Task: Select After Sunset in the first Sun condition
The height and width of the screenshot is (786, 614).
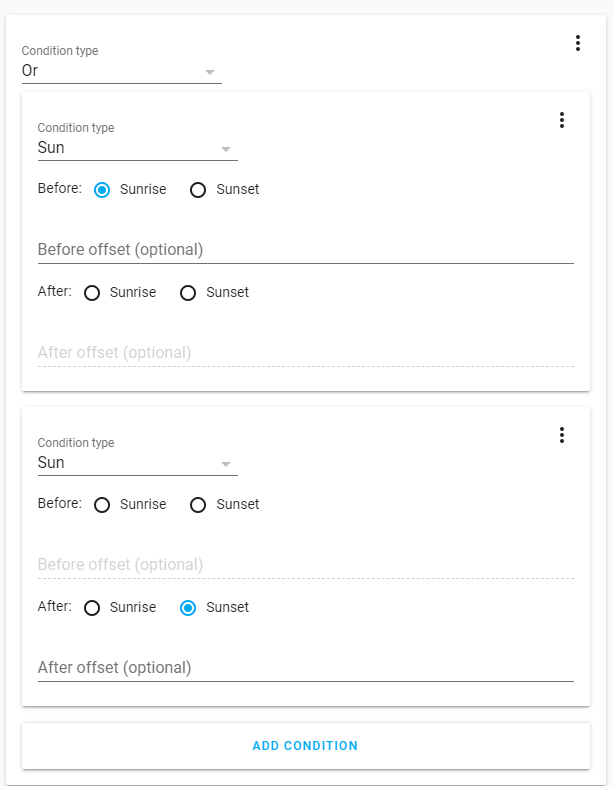Action: 188,293
